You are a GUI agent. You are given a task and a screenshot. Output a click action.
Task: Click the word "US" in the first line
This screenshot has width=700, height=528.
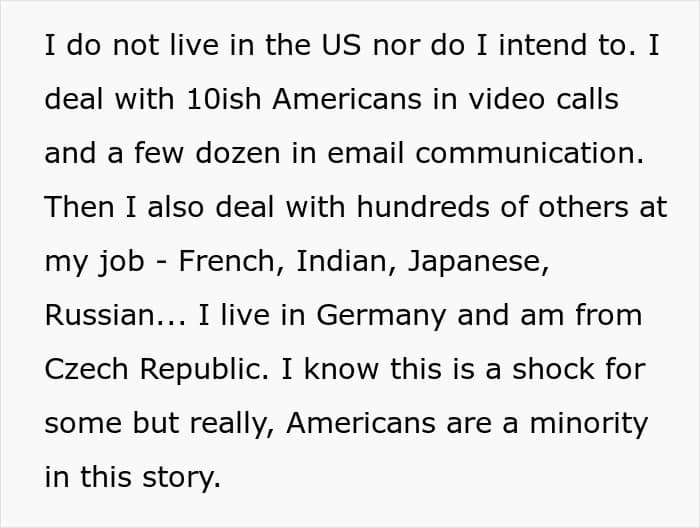click(x=337, y=47)
